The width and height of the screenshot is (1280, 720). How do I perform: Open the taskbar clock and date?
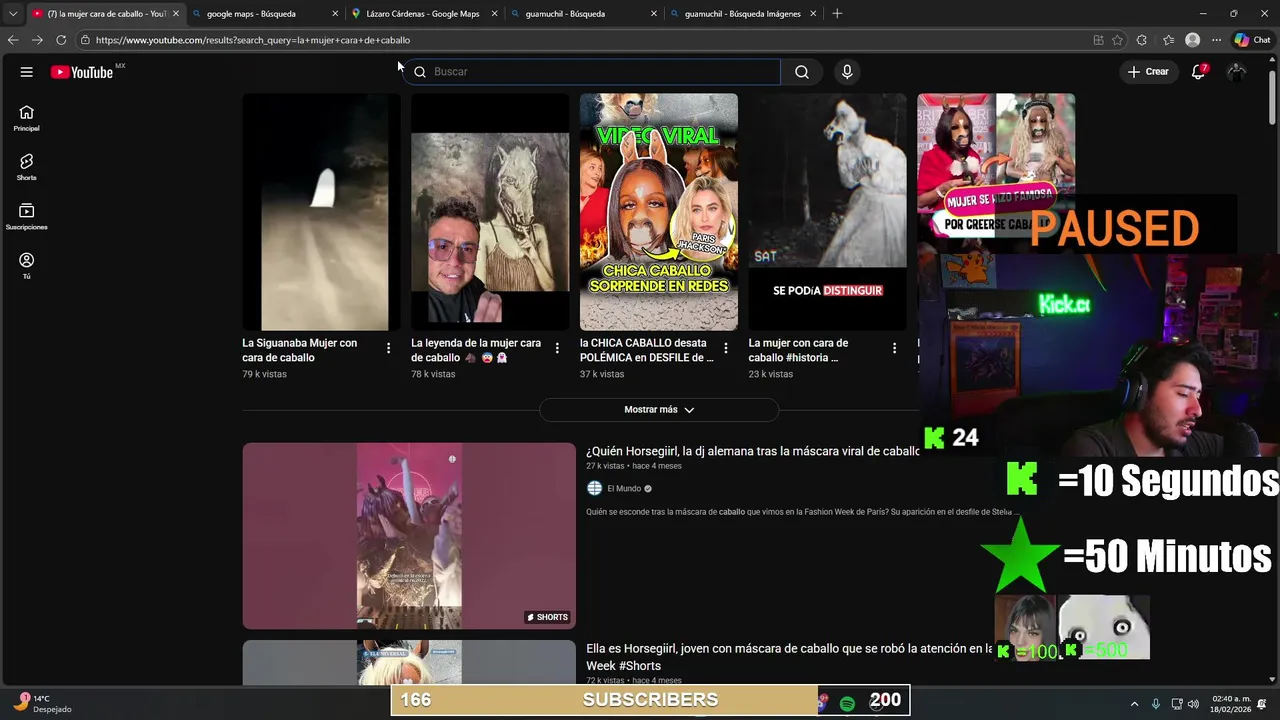click(x=1231, y=704)
